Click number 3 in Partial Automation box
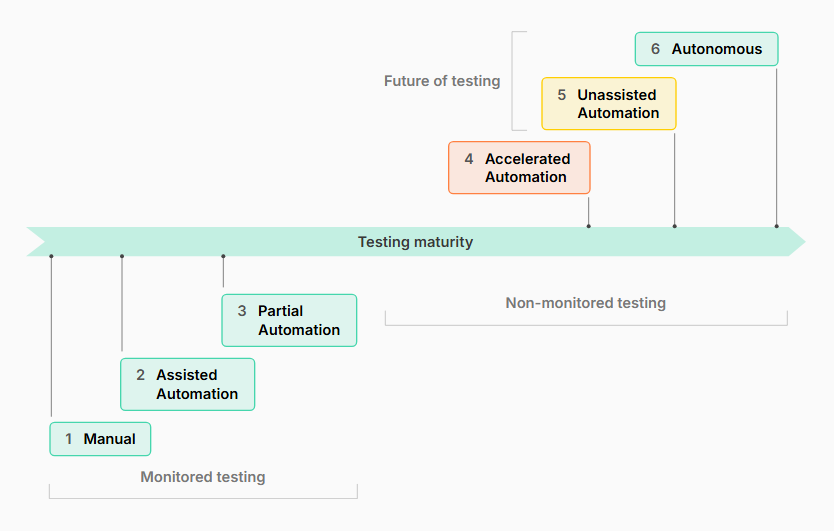This screenshot has height=531, width=834. (242, 311)
